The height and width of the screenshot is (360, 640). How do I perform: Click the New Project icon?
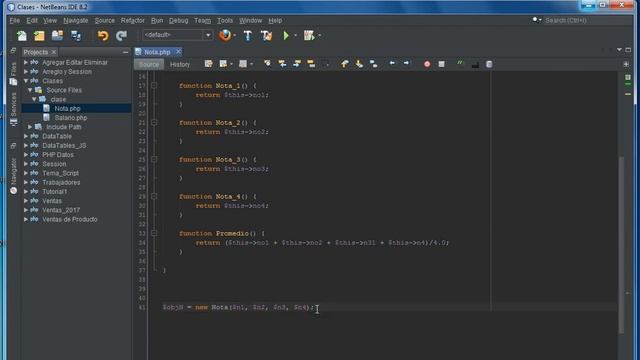click(39, 36)
